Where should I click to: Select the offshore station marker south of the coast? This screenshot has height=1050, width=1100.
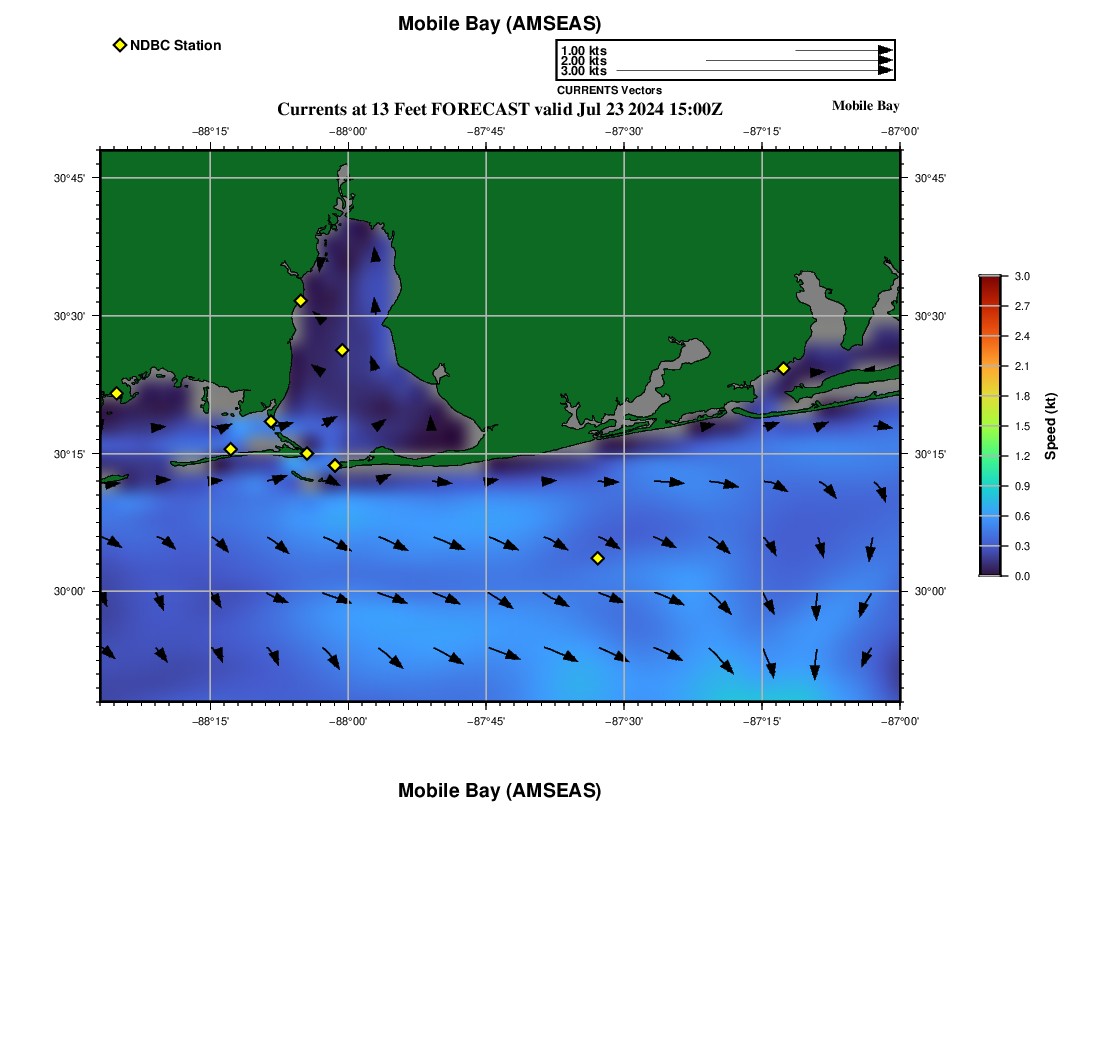point(597,558)
